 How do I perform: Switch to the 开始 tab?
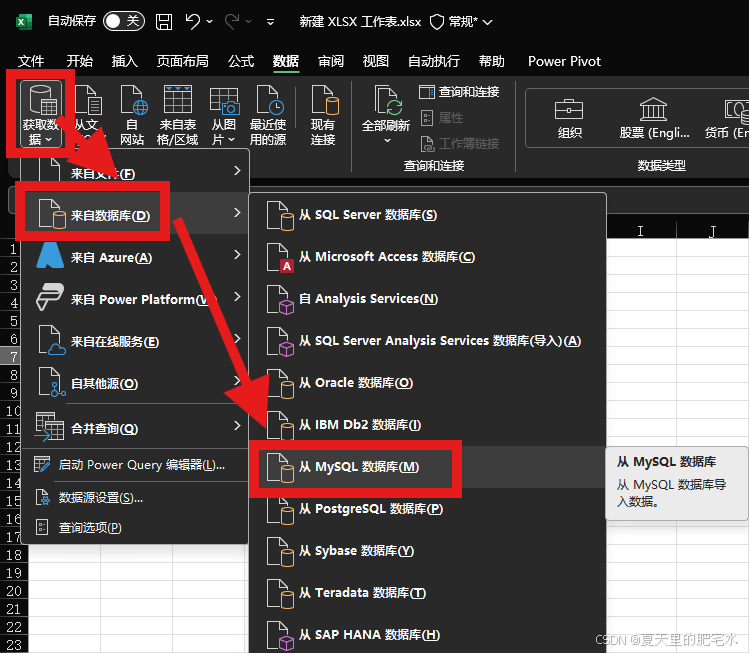pyautogui.click(x=79, y=61)
